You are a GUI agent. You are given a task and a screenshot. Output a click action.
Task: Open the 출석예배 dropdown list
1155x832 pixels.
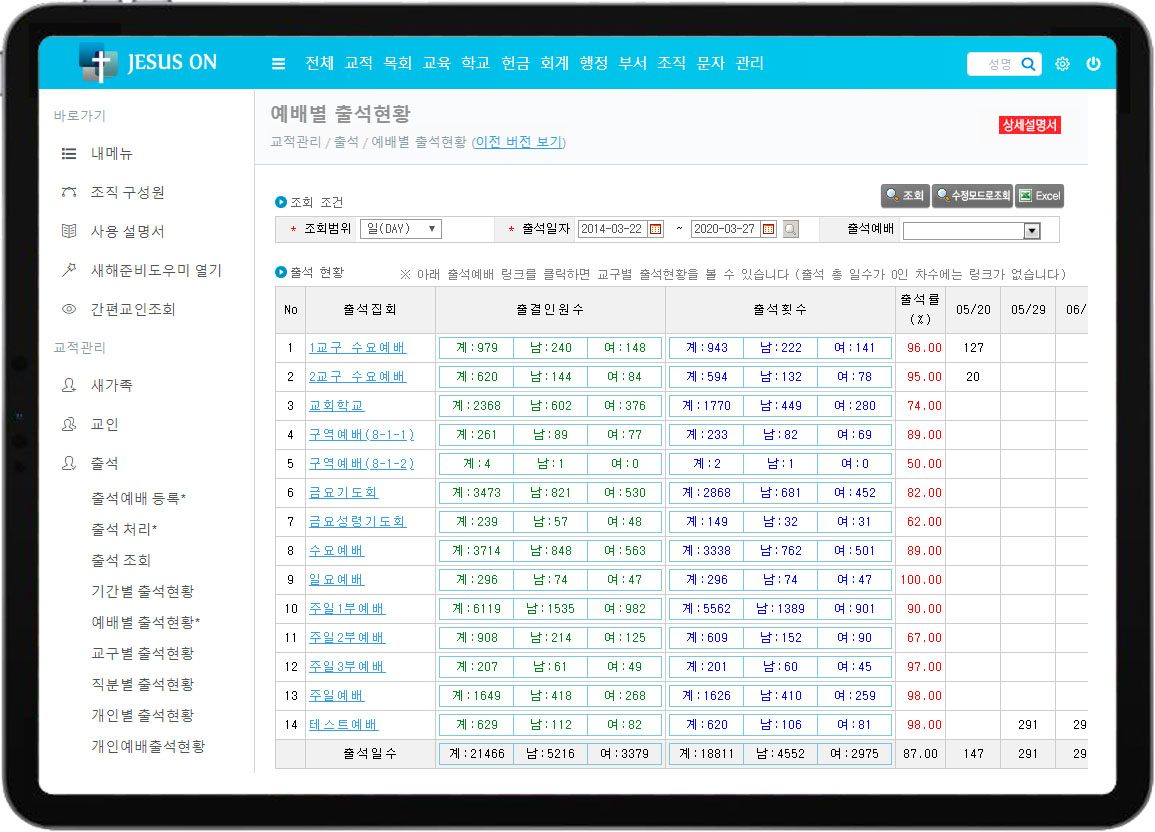972,231
